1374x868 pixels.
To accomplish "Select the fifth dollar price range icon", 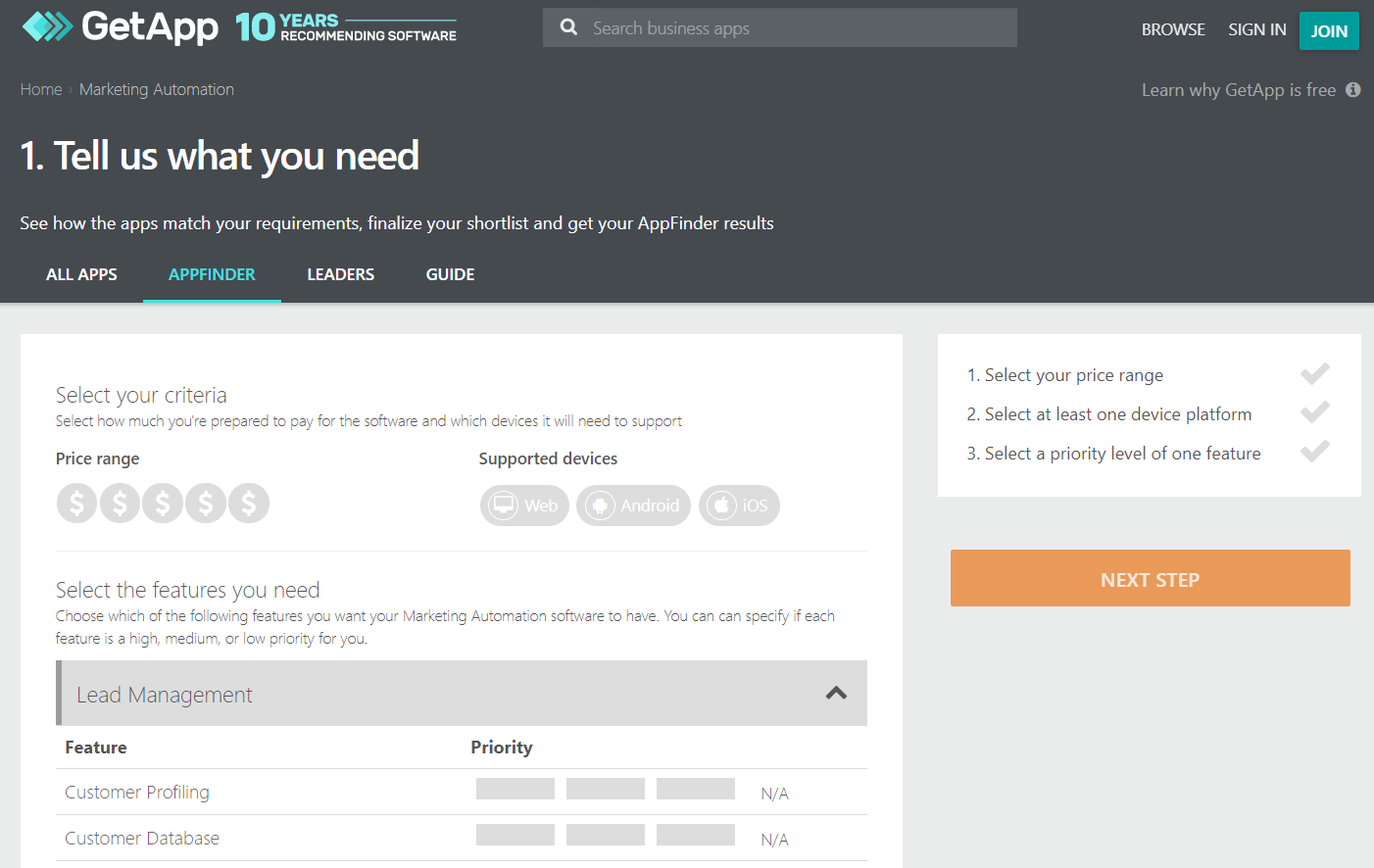I will point(249,504).
